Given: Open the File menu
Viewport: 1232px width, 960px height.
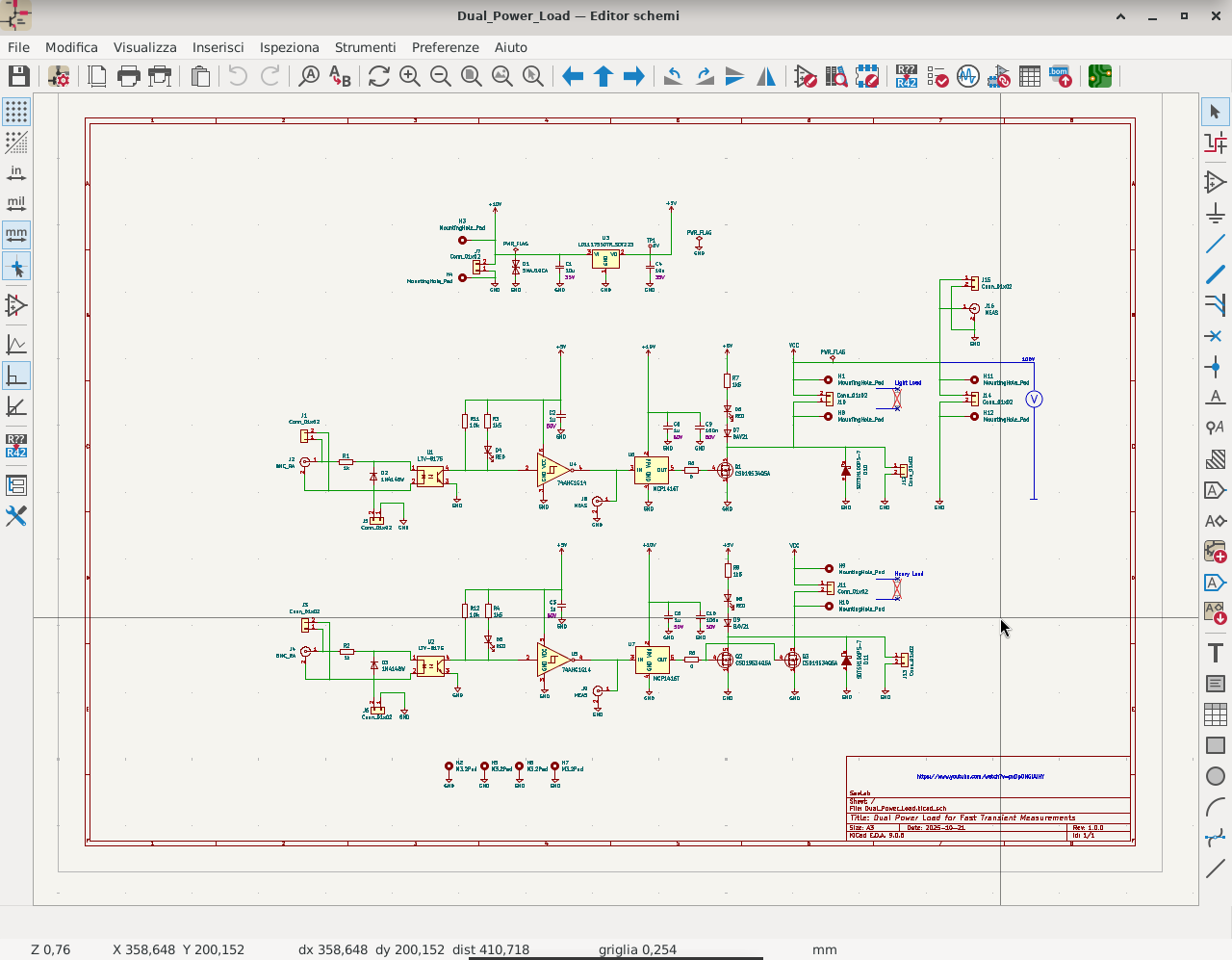Looking at the screenshot, I should pyautogui.click(x=18, y=47).
